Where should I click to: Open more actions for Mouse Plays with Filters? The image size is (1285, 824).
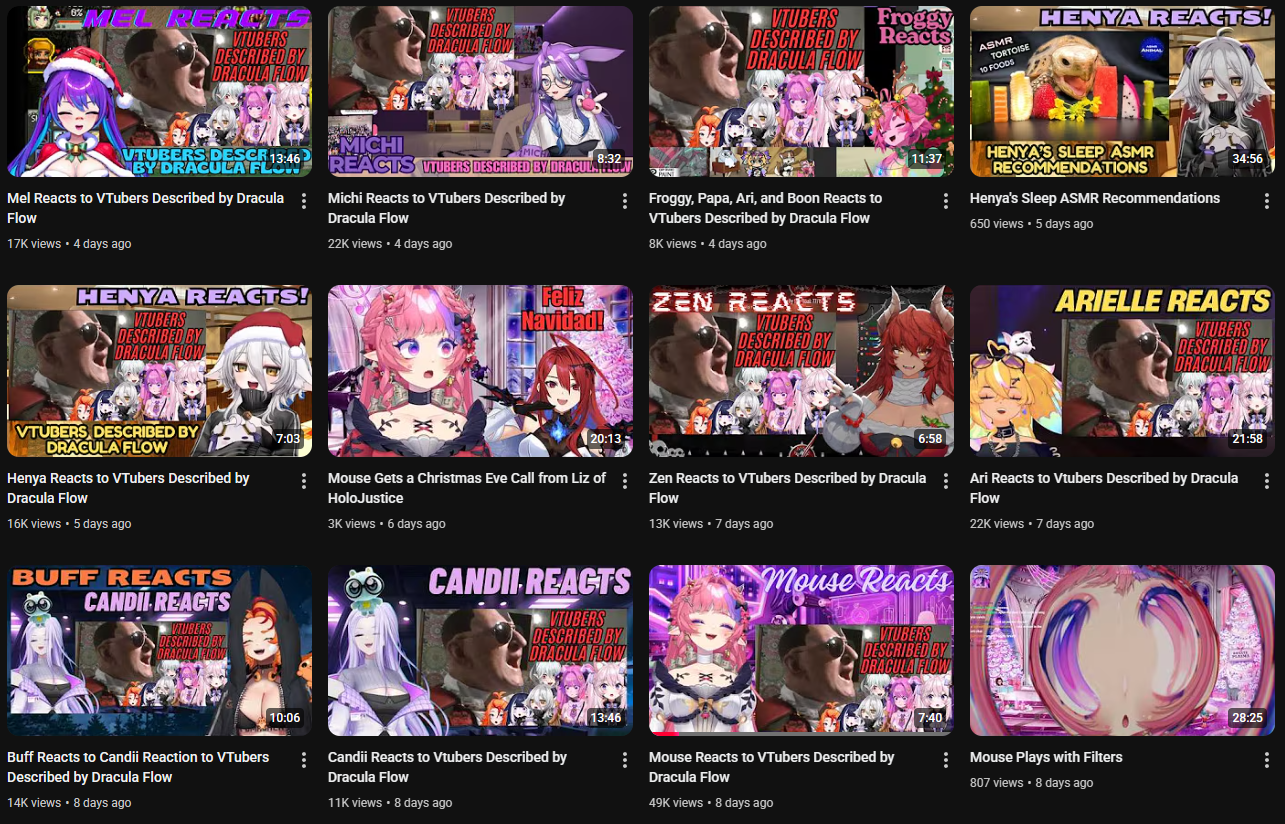click(1267, 761)
